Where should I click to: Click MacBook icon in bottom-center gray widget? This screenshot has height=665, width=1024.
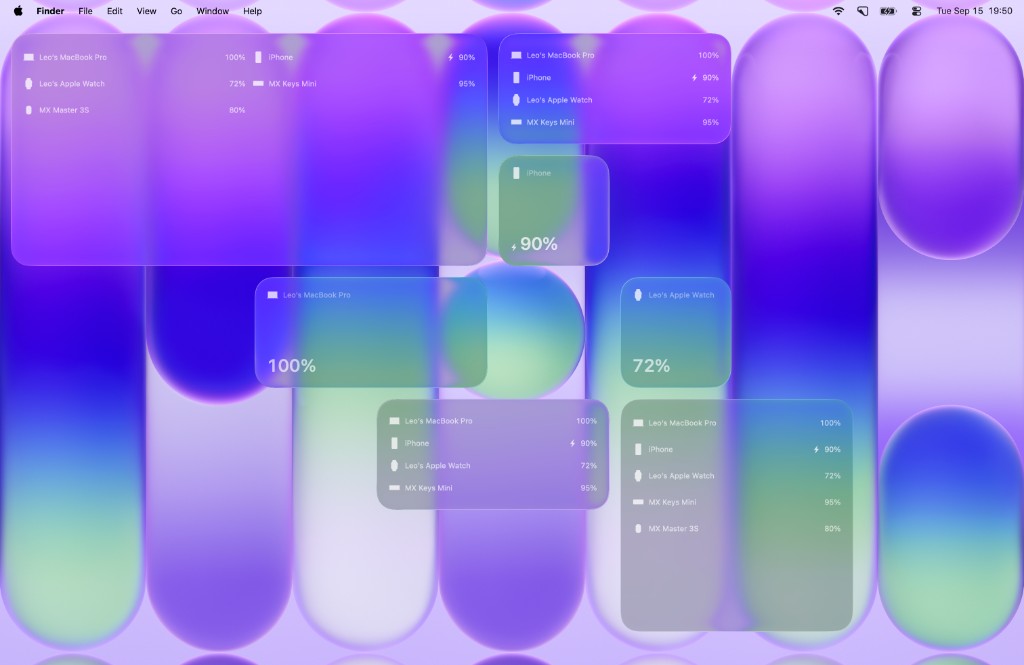(x=394, y=421)
